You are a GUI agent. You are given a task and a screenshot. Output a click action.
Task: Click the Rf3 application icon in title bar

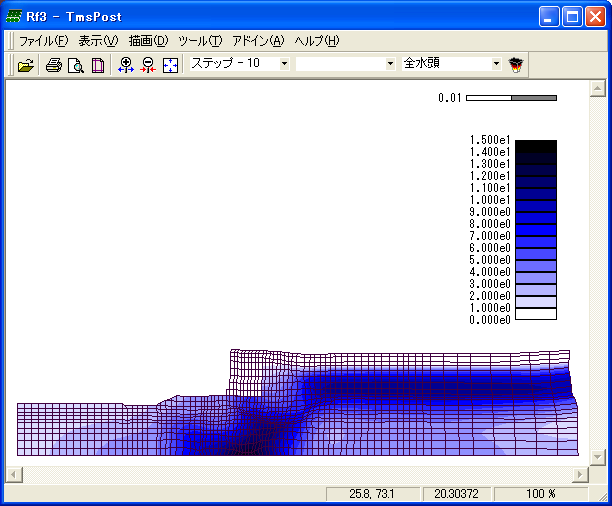click(x=13, y=16)
